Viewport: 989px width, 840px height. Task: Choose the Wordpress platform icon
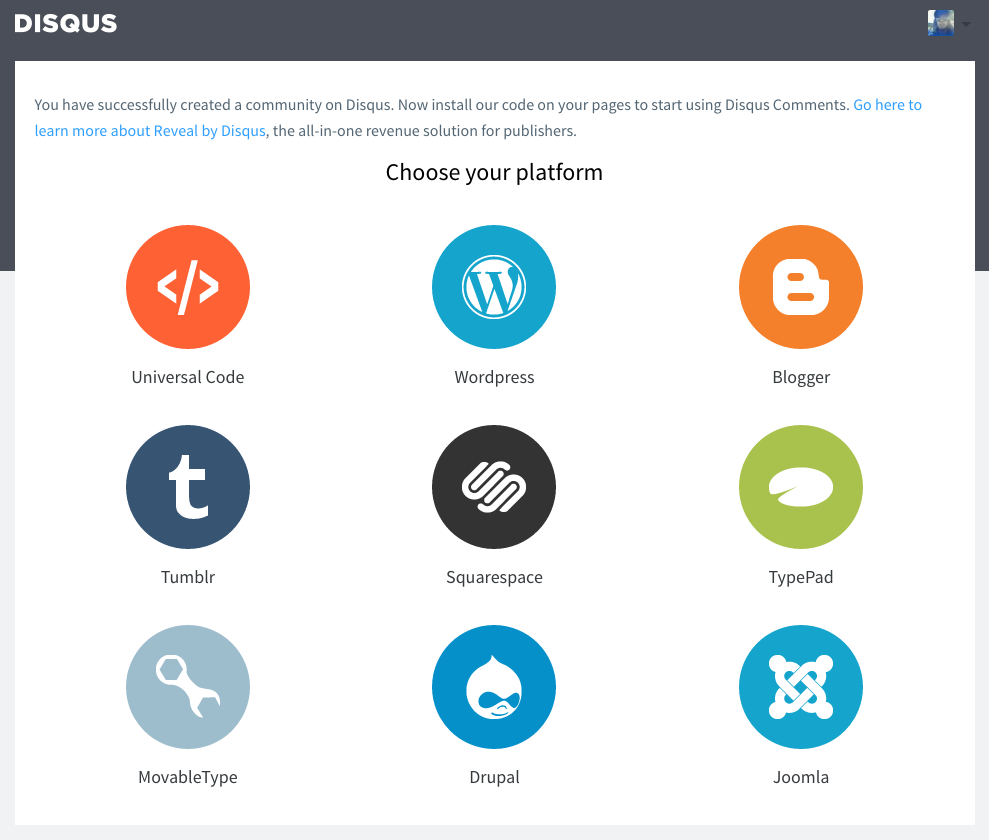(494, 287)
